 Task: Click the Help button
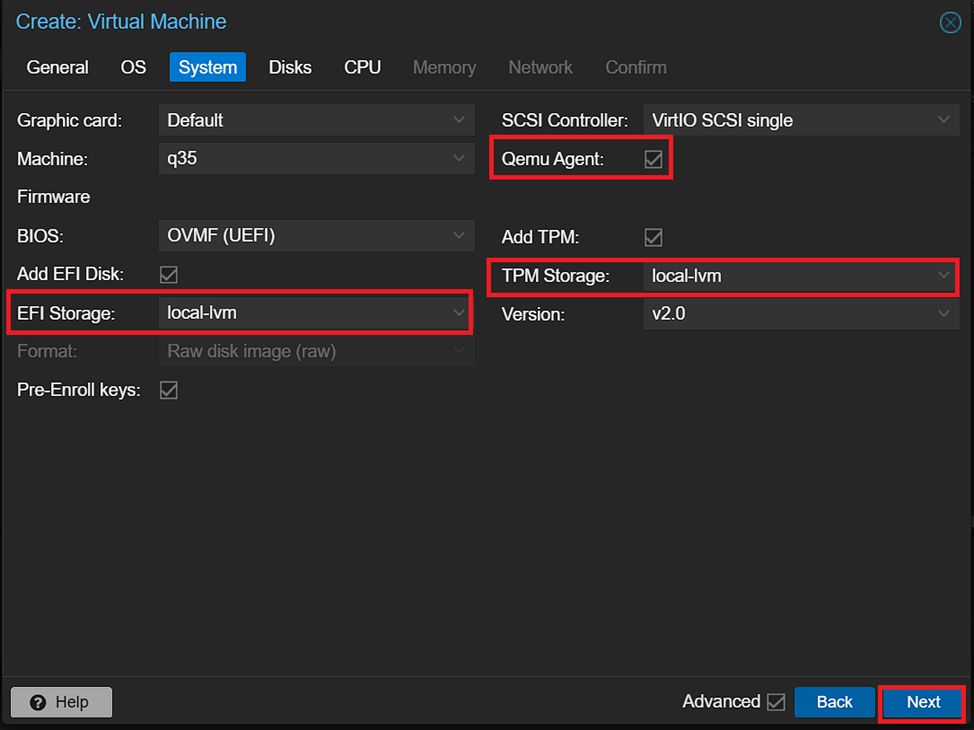click(61, 702)
